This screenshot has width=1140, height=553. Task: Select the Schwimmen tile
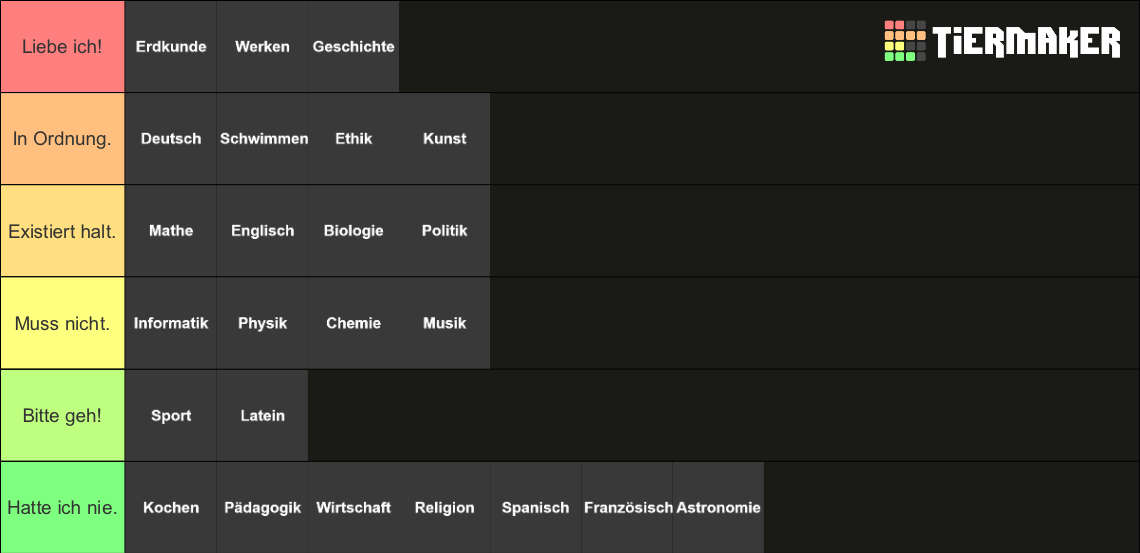[x=262, y=139]
